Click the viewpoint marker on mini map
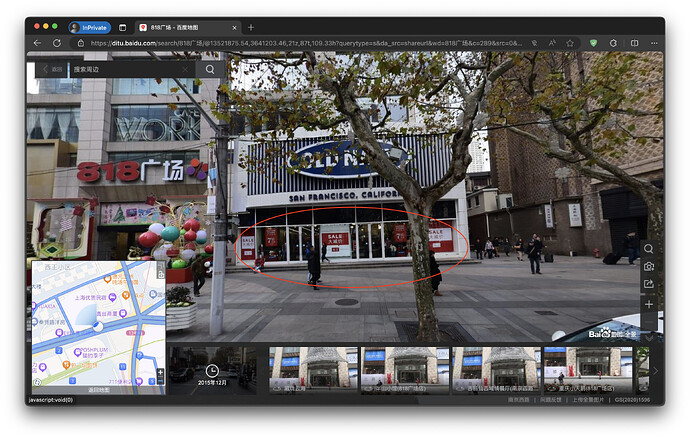 [98, 326]
